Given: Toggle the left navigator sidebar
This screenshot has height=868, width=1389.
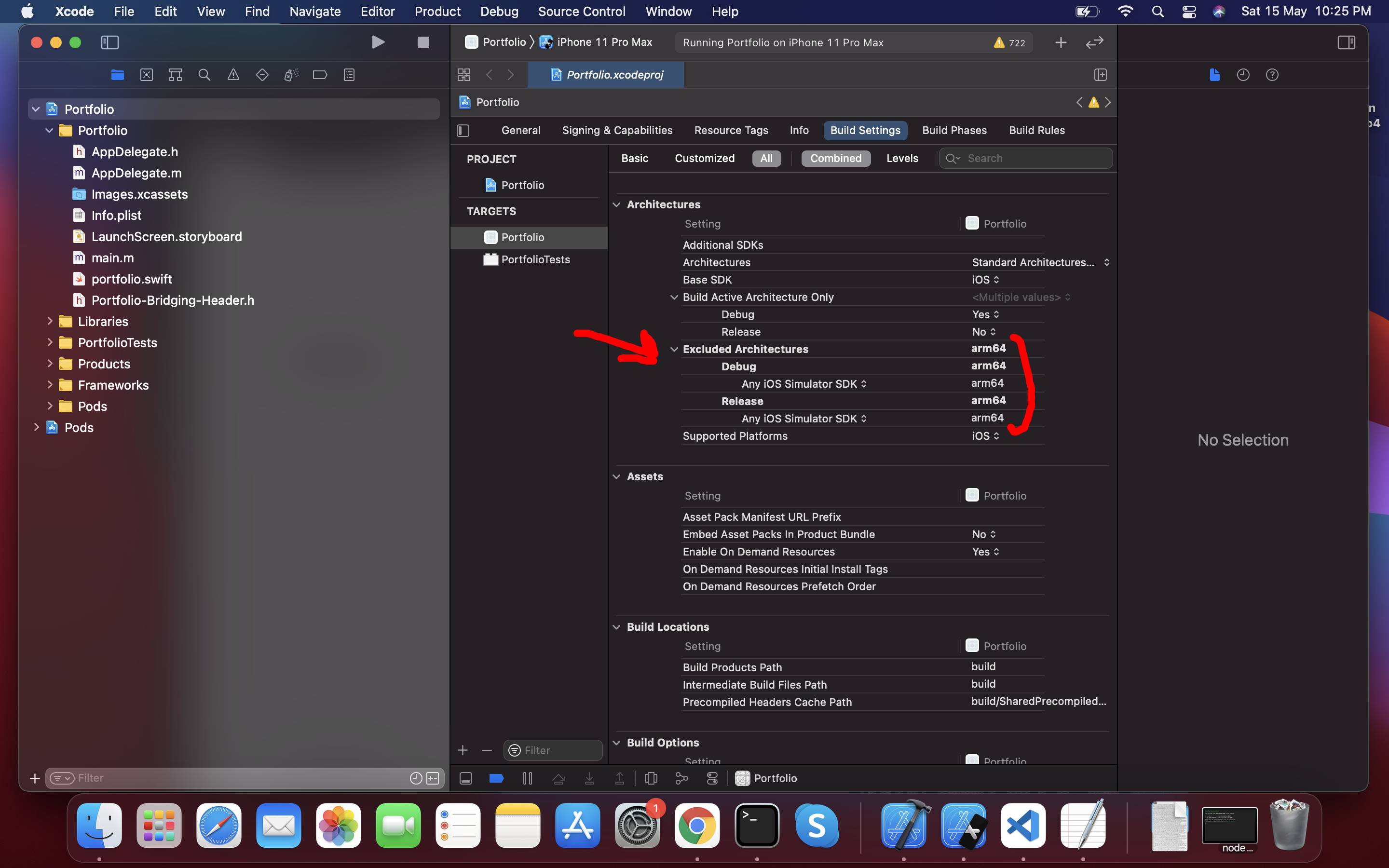Looking at the screenshot, I should click(109, 42).
